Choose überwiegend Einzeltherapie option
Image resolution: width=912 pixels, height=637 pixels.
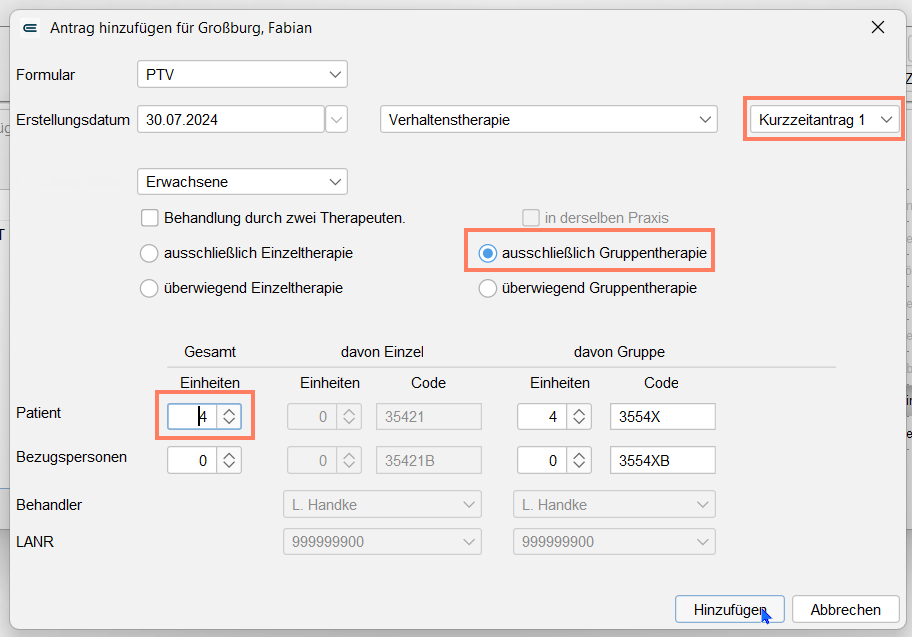(149, 288)
